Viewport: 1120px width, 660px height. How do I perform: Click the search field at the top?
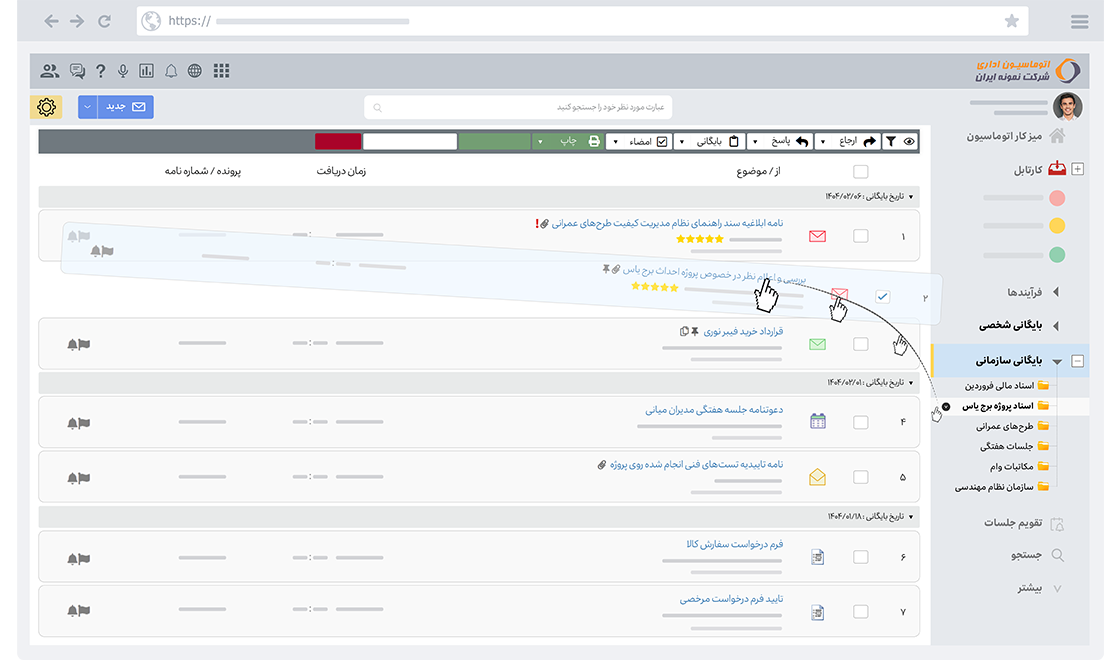coord(518,107)
